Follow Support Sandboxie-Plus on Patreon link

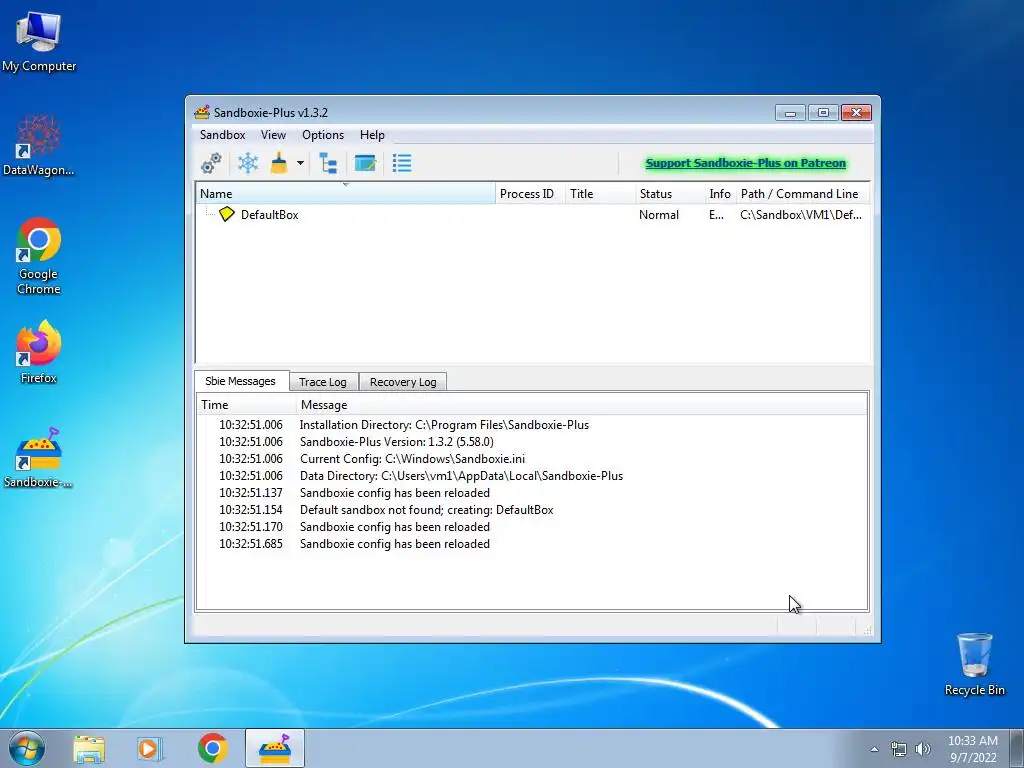(746, 163)
